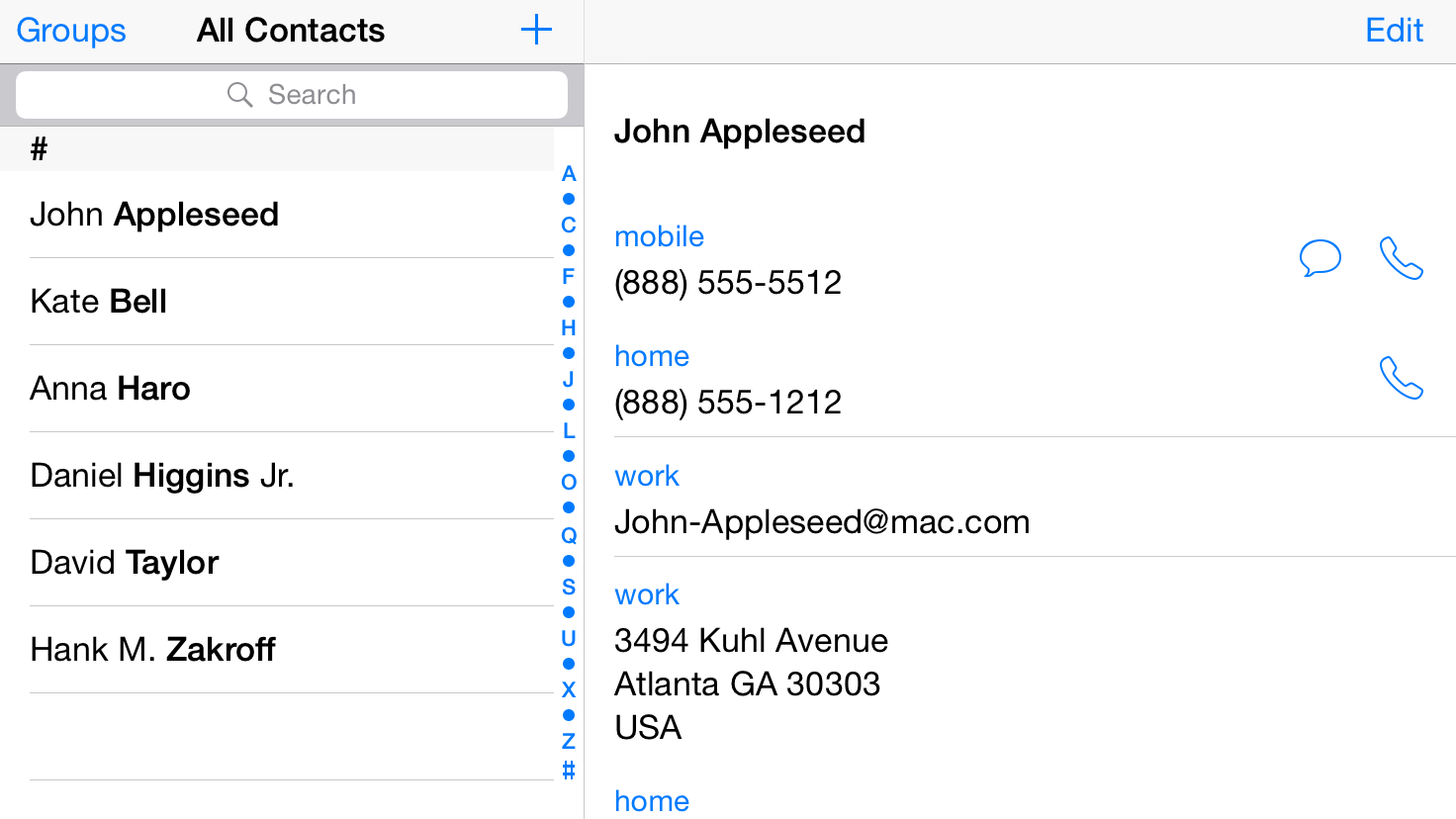Jump to letter Z in the index

pos(568,741)
